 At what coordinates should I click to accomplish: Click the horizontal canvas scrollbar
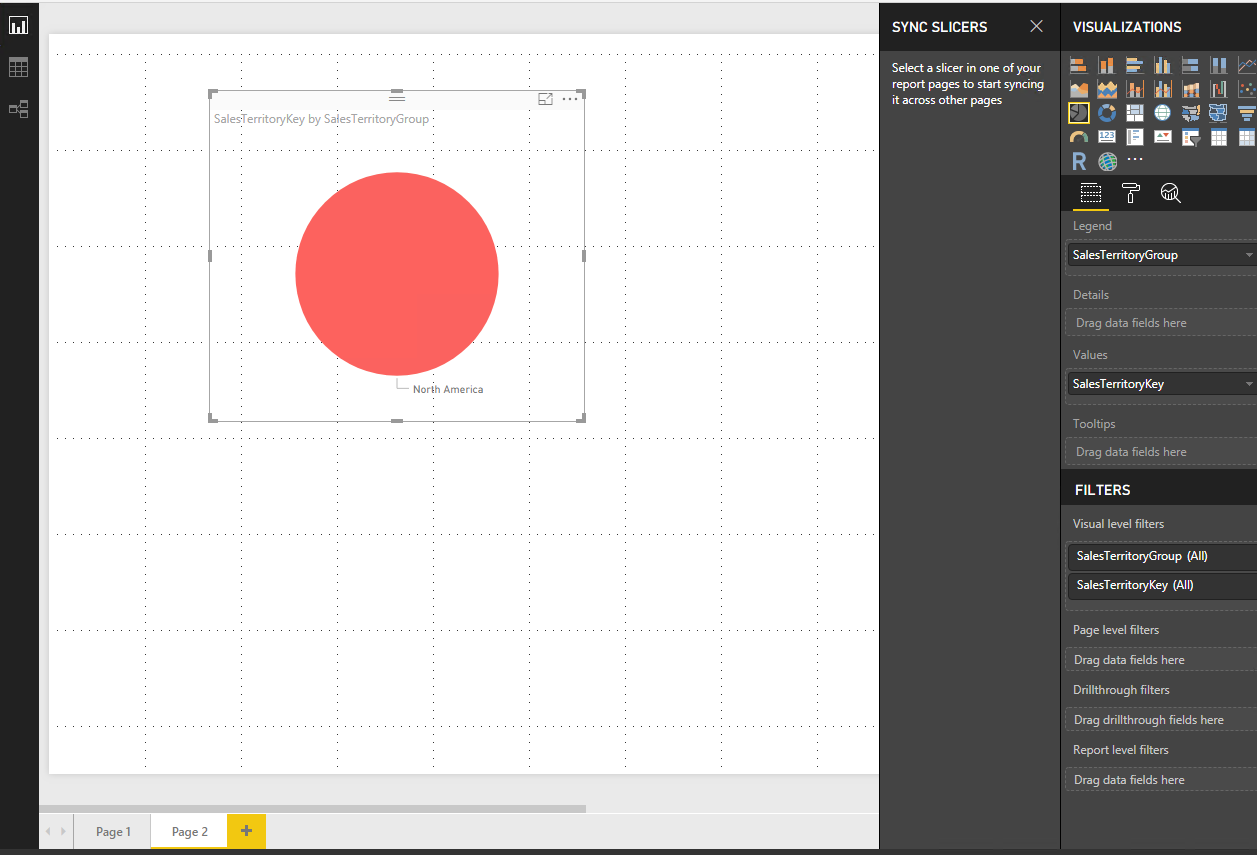click(x=312, y=808)
